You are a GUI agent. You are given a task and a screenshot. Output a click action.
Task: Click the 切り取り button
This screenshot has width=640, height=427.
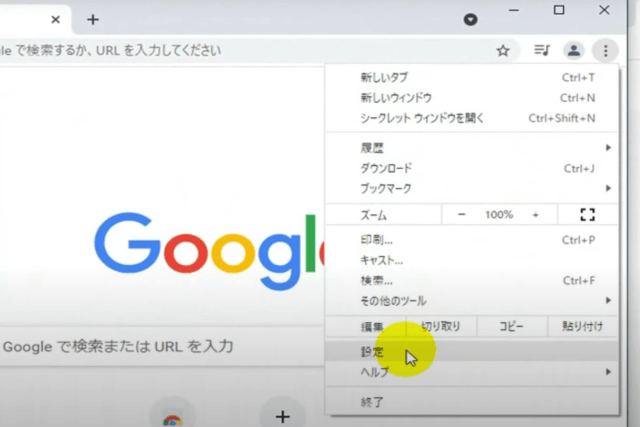[441, 326]
